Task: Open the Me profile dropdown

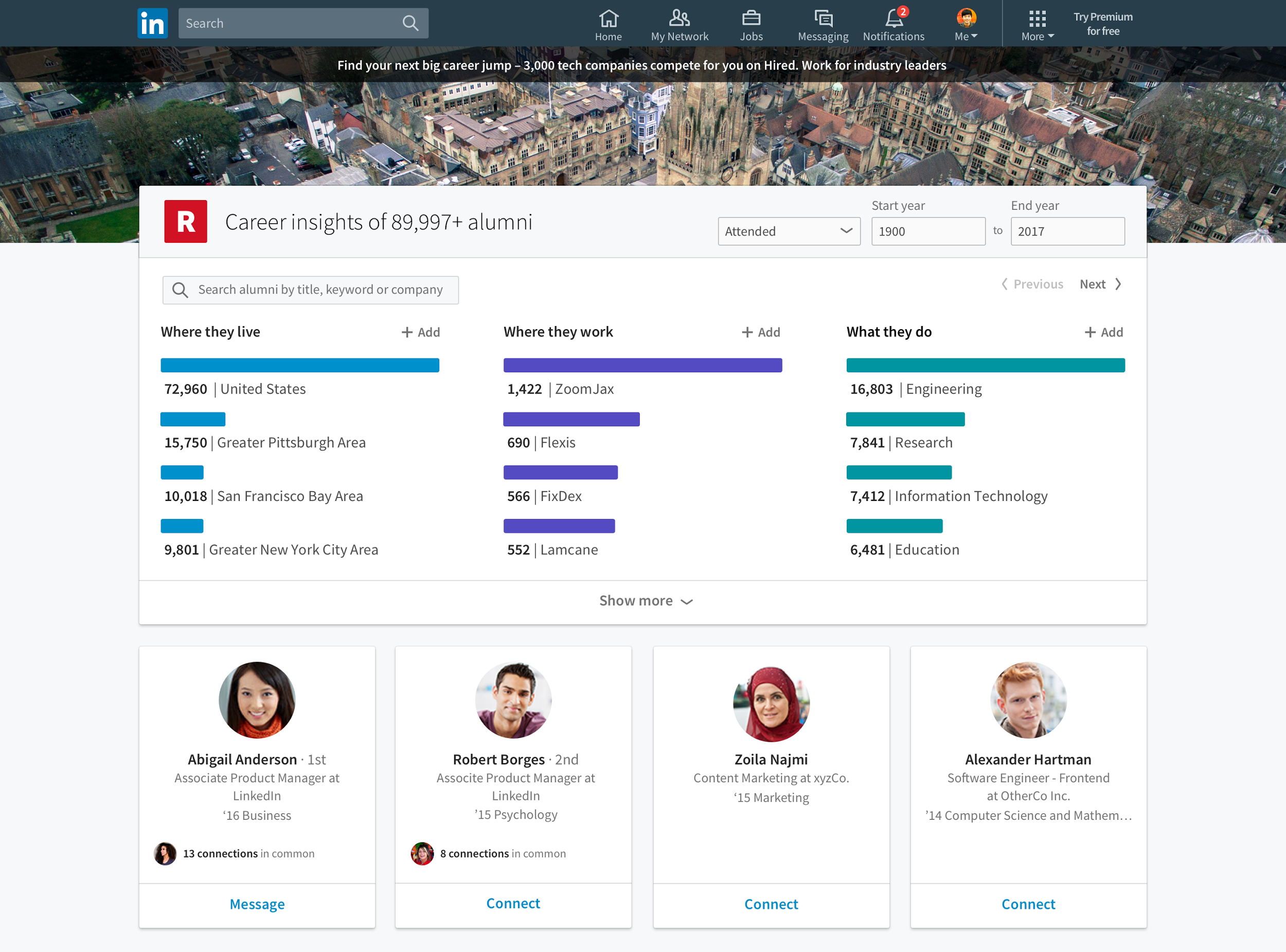Action: [966, 25]
